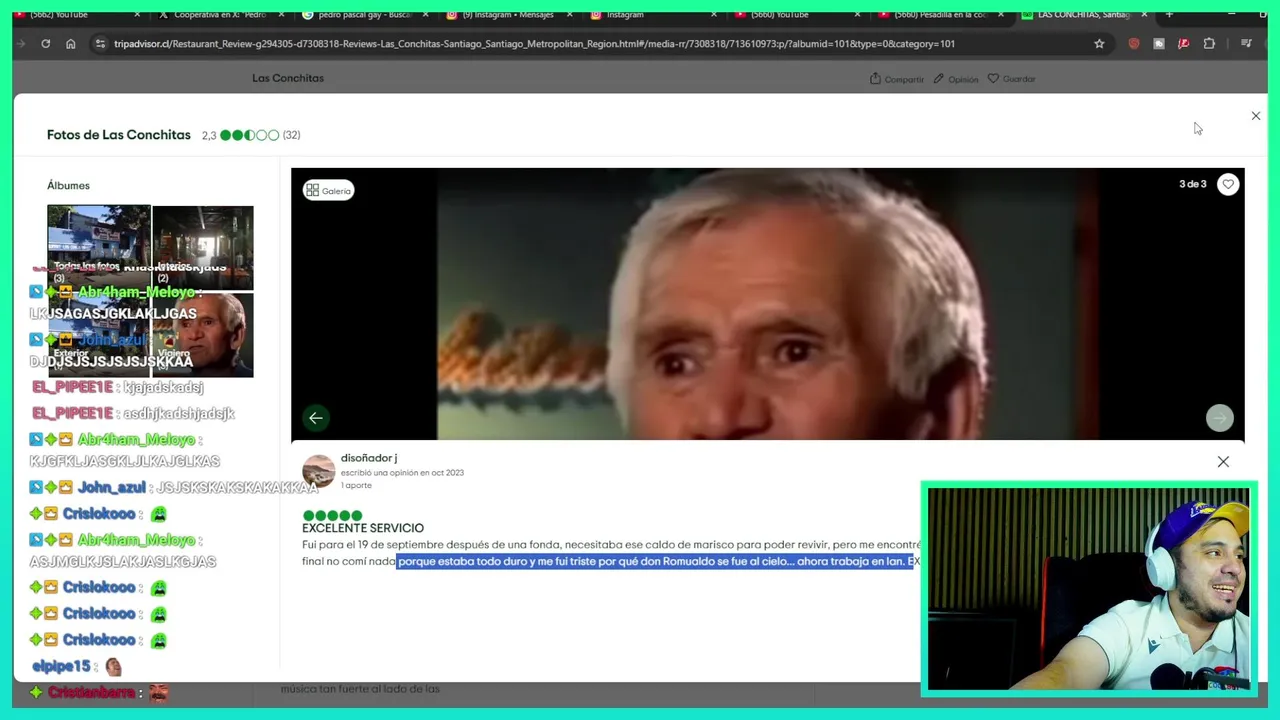The width and height of the screenshot is (1280, 720).
Task: Open the Exterior album thumbnail
Action: 99,335
